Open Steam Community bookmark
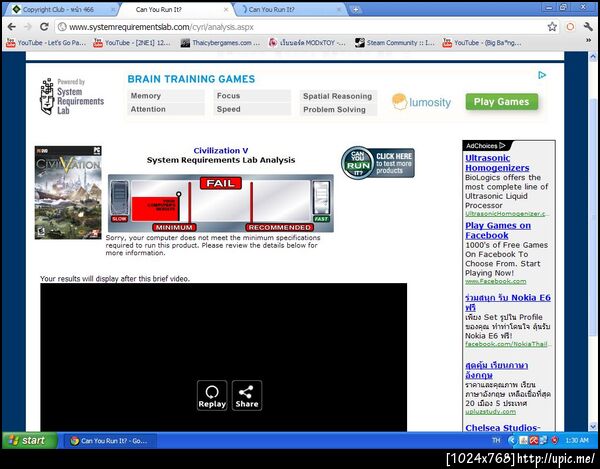 (x=395, y=43)
